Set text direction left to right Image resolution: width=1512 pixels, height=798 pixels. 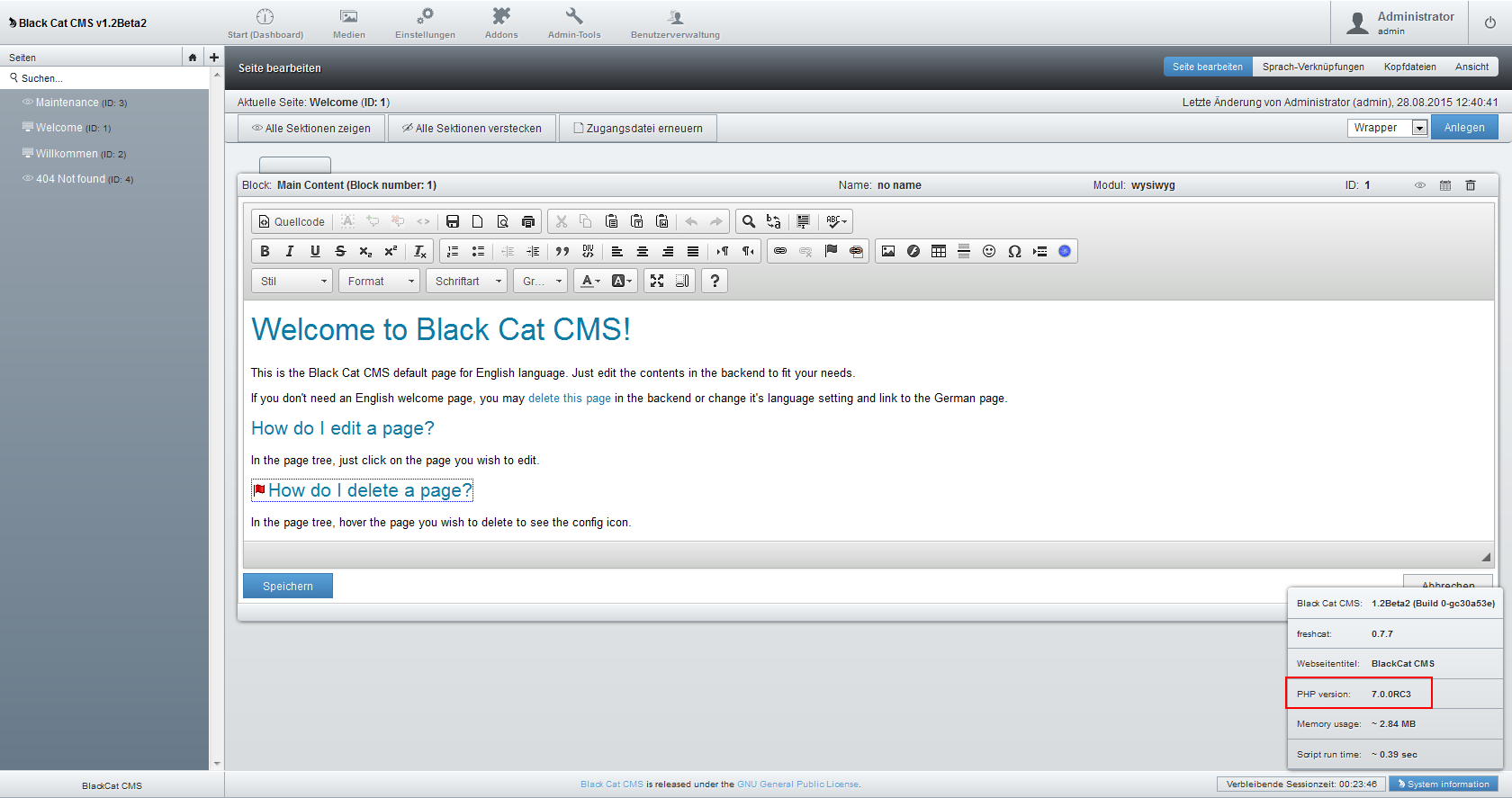tap(723, 251)
